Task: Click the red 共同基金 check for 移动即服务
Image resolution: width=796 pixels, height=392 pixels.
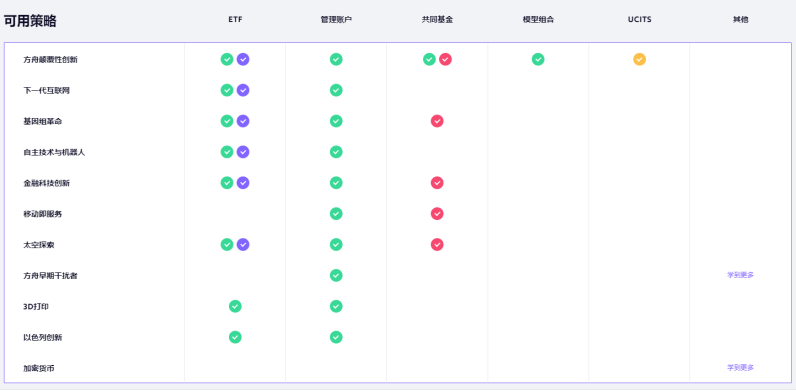Action: coord(437,214)
